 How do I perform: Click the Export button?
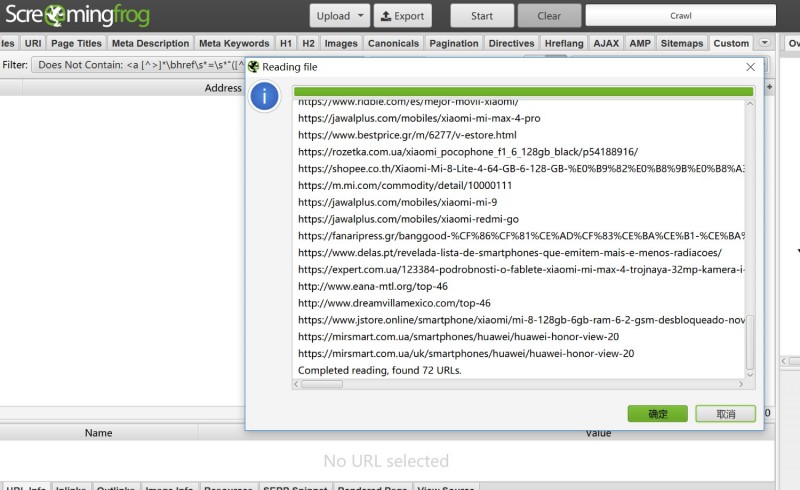401,16
